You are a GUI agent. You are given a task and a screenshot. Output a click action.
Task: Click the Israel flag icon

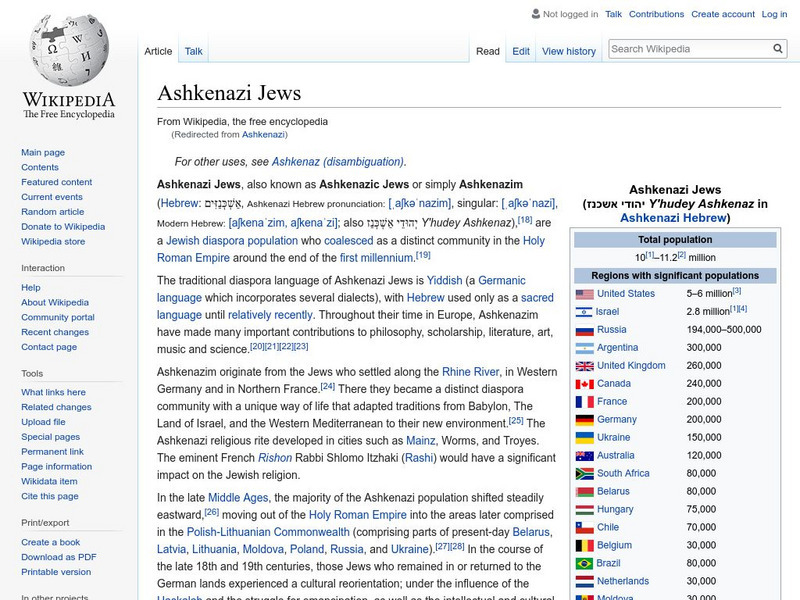pos(585,312)
